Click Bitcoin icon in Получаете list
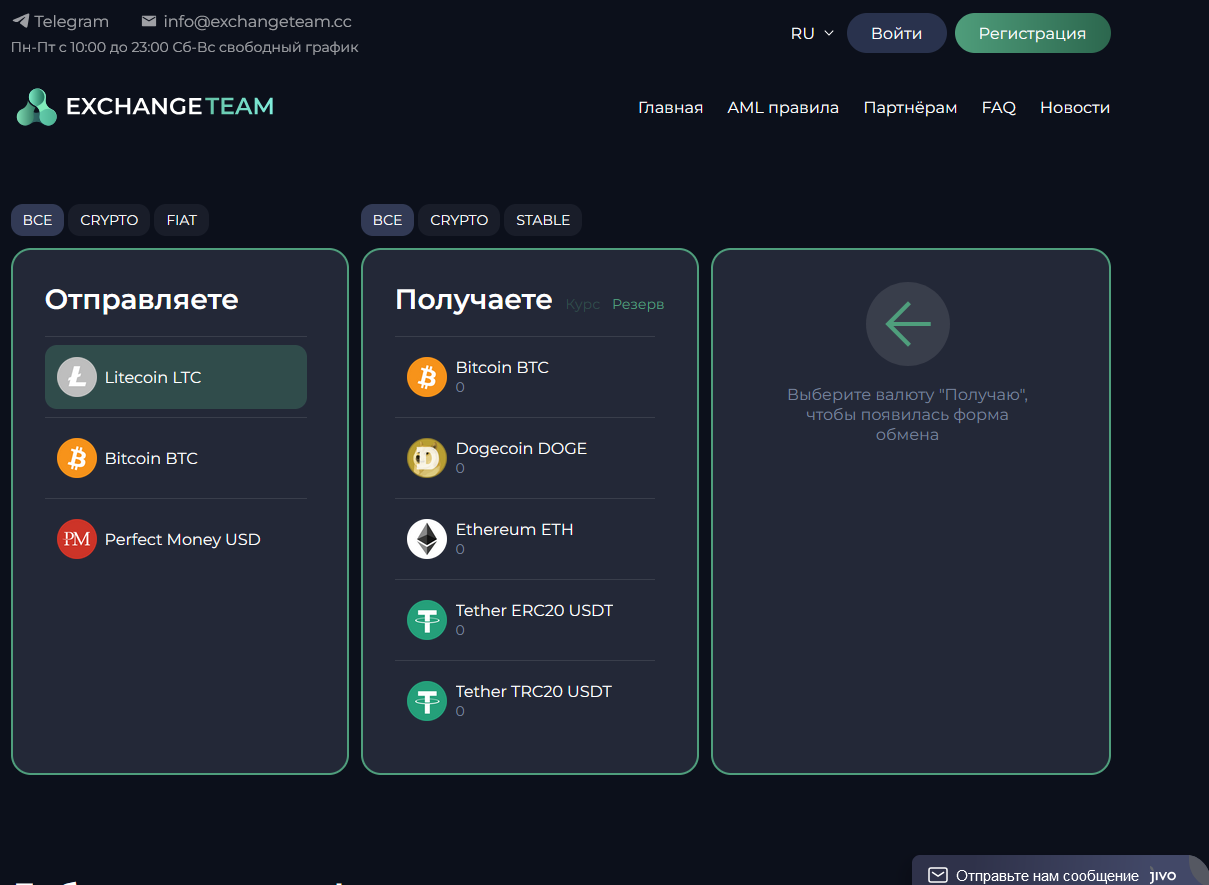Viewport: 1209px width, 885px height. point(427,377)
